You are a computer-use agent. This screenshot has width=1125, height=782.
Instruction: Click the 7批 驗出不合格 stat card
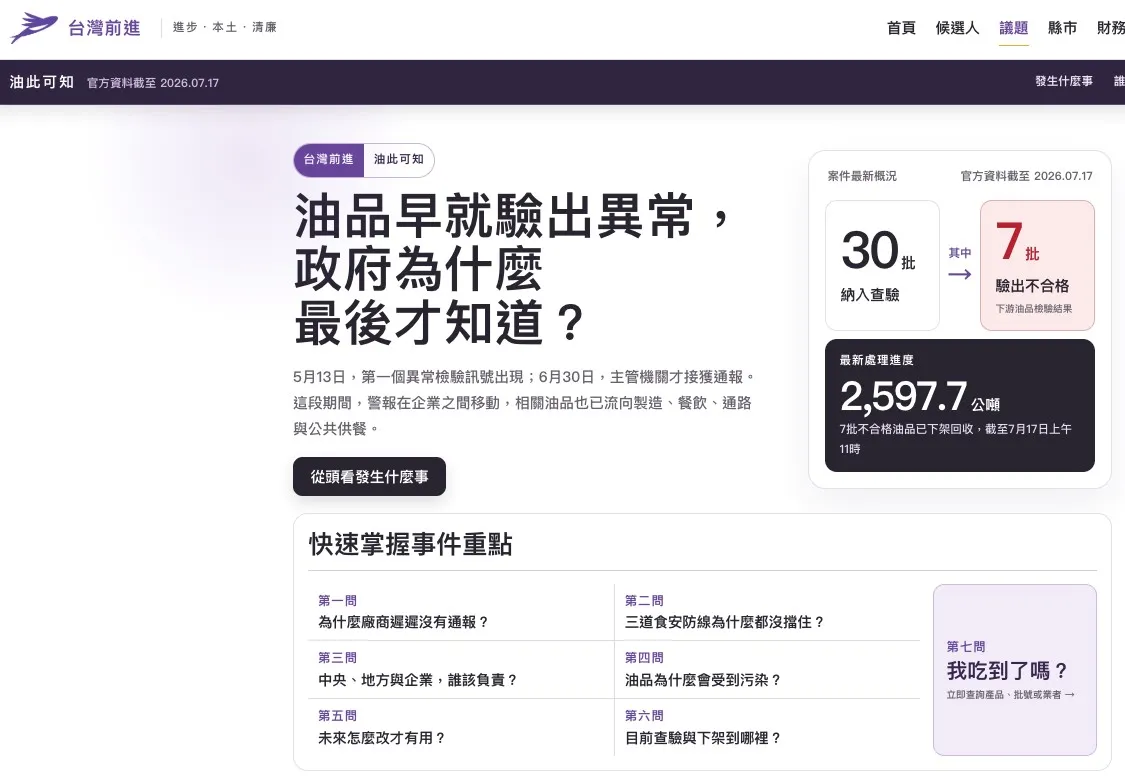click(x=1037, y=265)
